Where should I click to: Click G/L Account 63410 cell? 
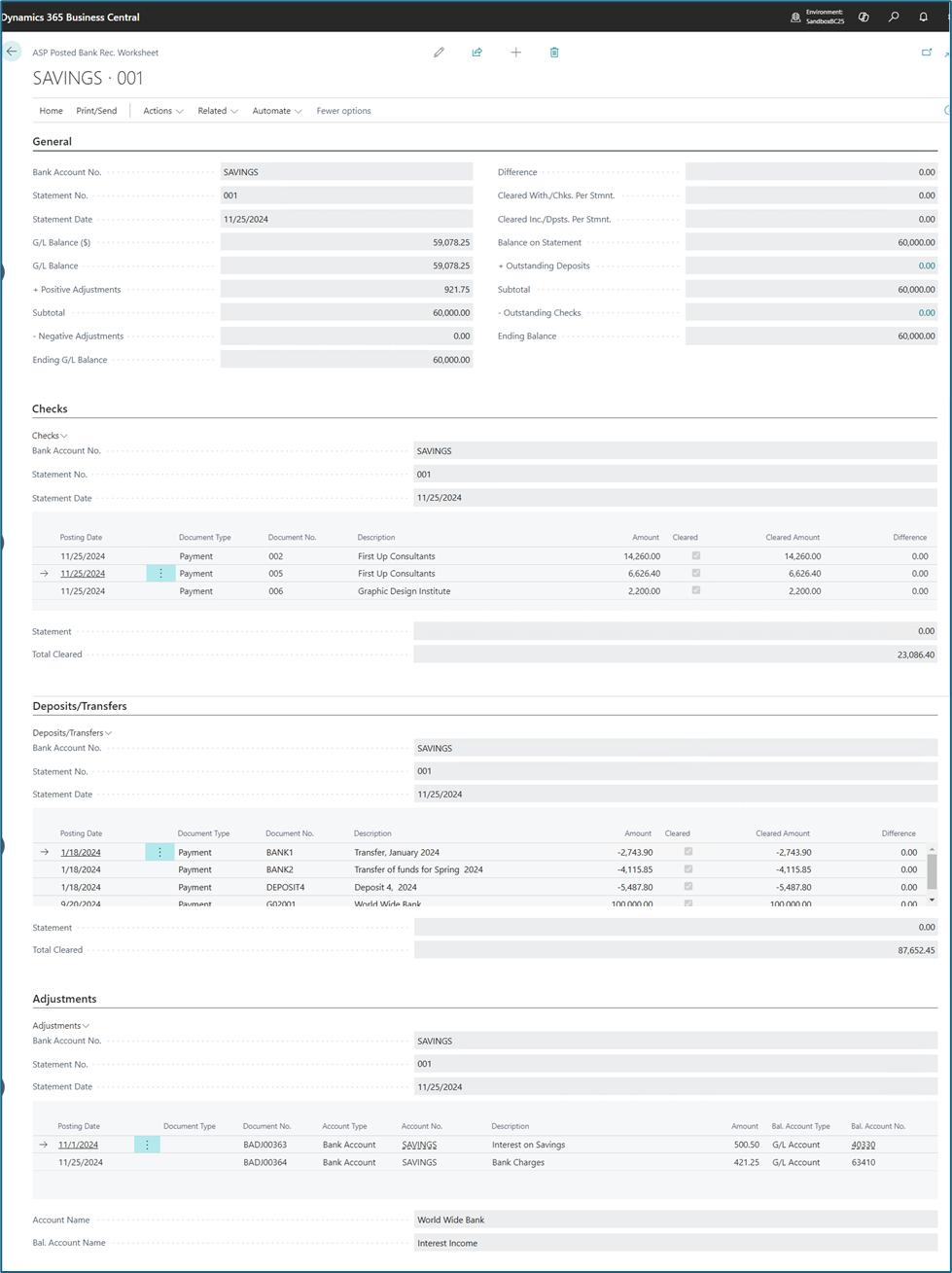[x=863, y=1162]
